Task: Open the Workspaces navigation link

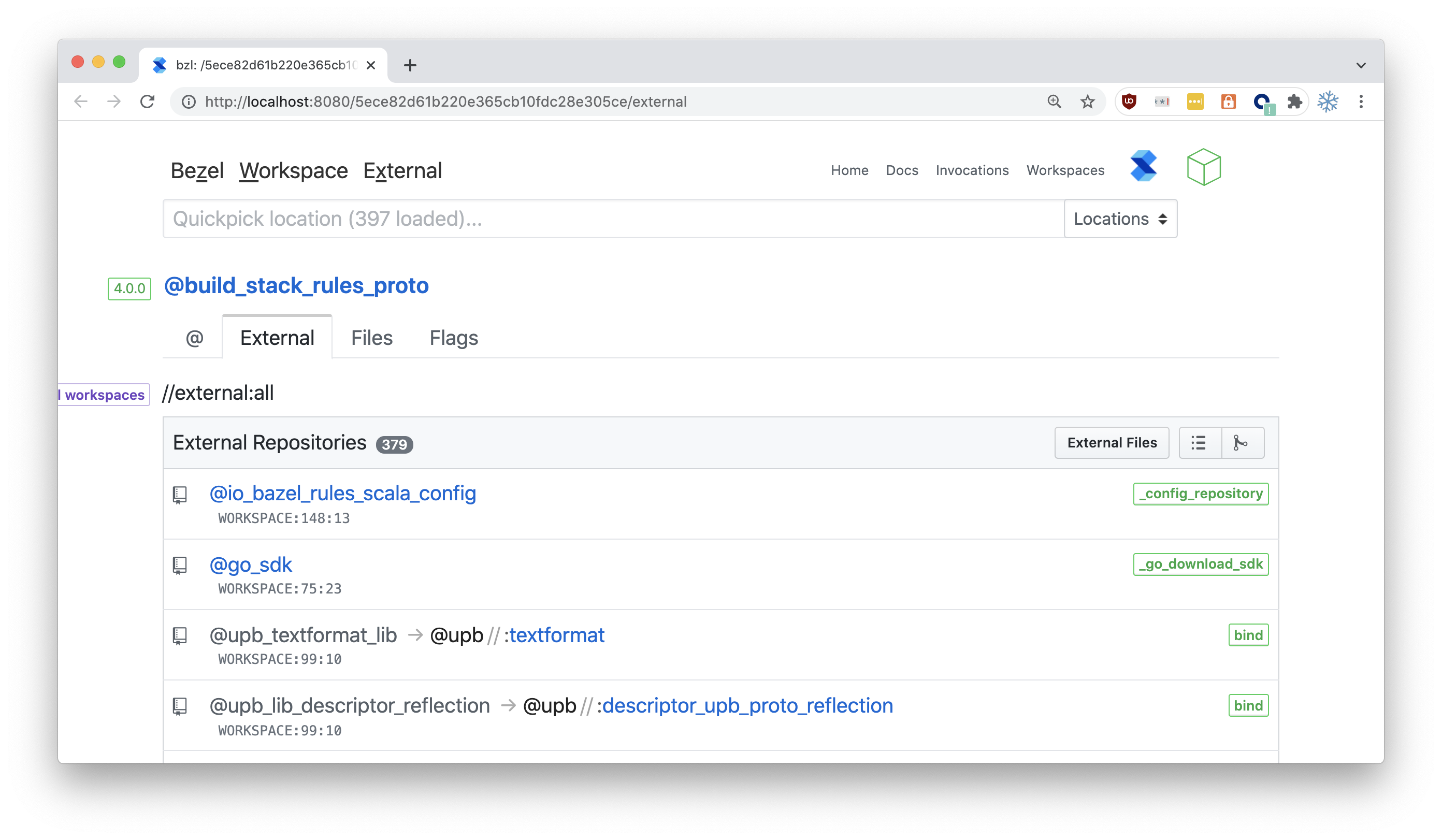Action: tap(1065, 170)
